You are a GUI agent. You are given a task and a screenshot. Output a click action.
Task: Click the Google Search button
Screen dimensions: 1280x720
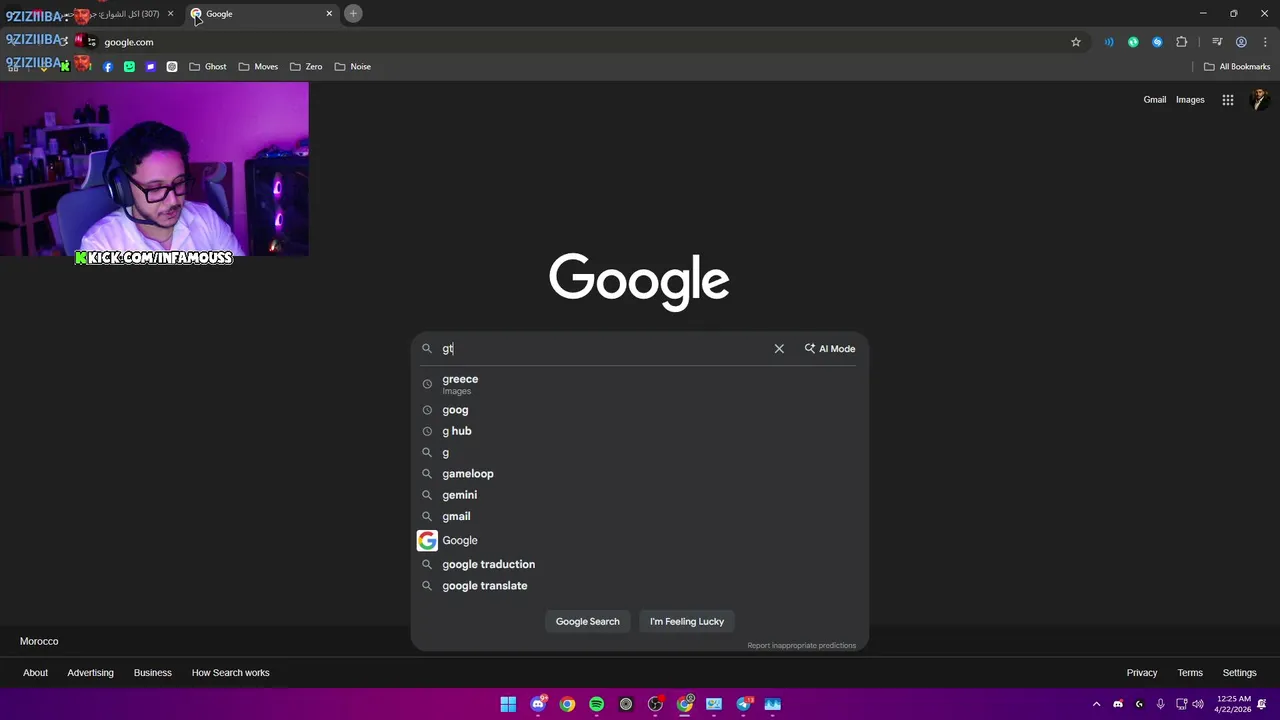click(x=588, y=621)
